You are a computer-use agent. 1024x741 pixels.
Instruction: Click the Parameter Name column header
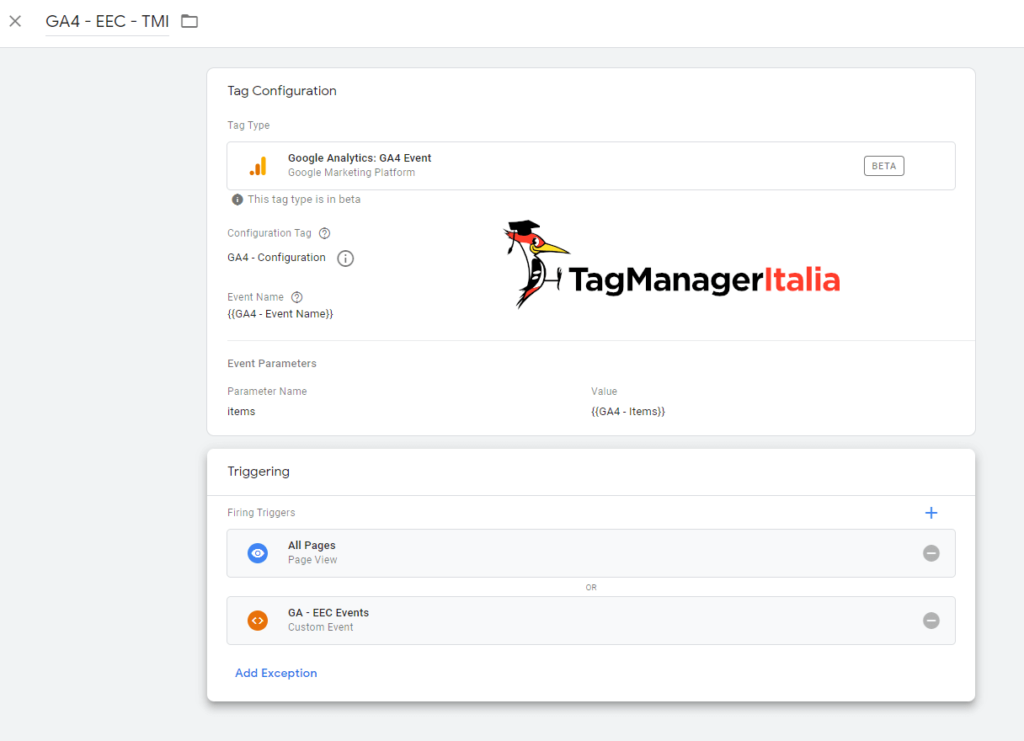267,392
